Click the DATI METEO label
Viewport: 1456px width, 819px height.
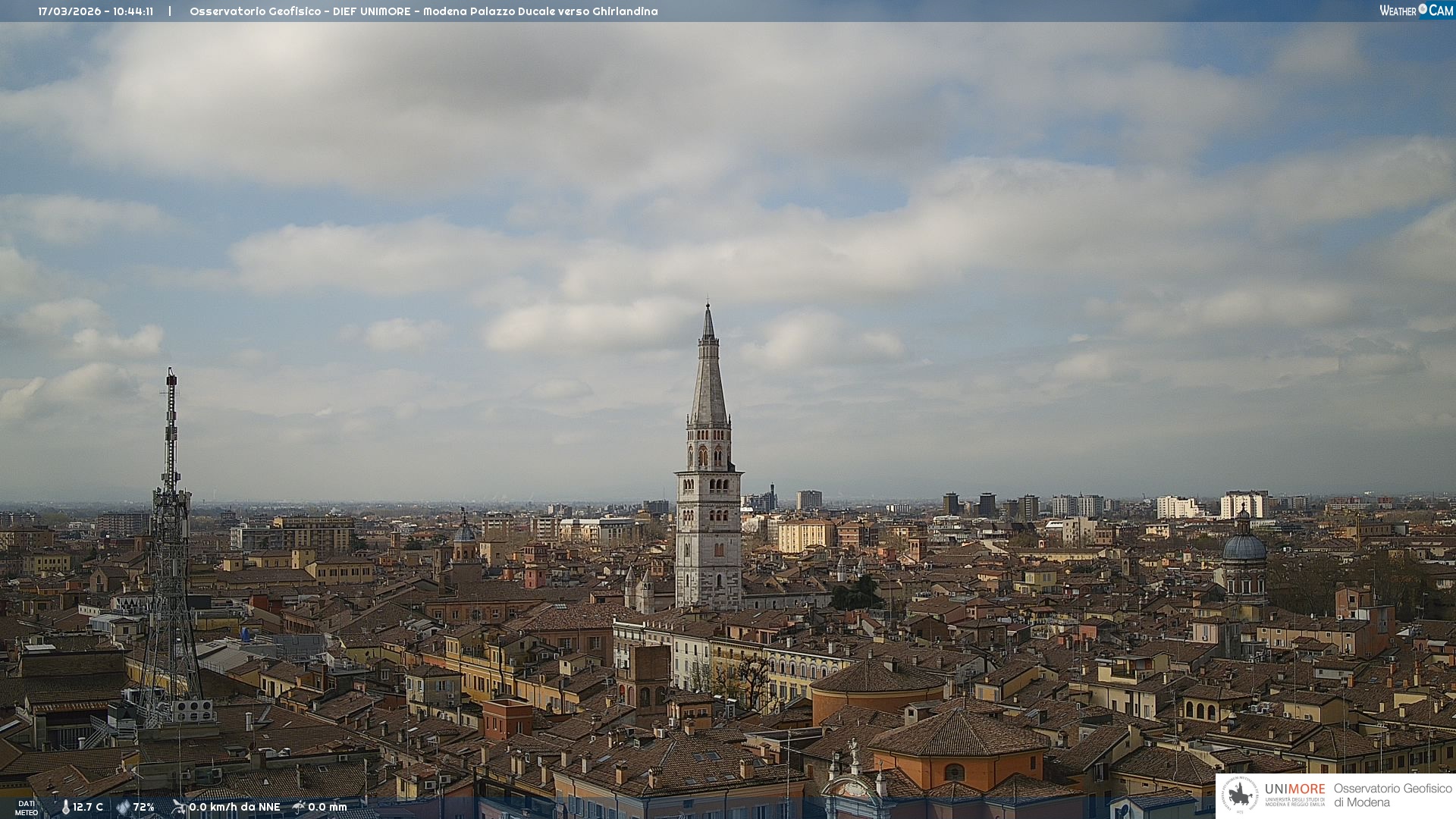[x=27, y=808]
